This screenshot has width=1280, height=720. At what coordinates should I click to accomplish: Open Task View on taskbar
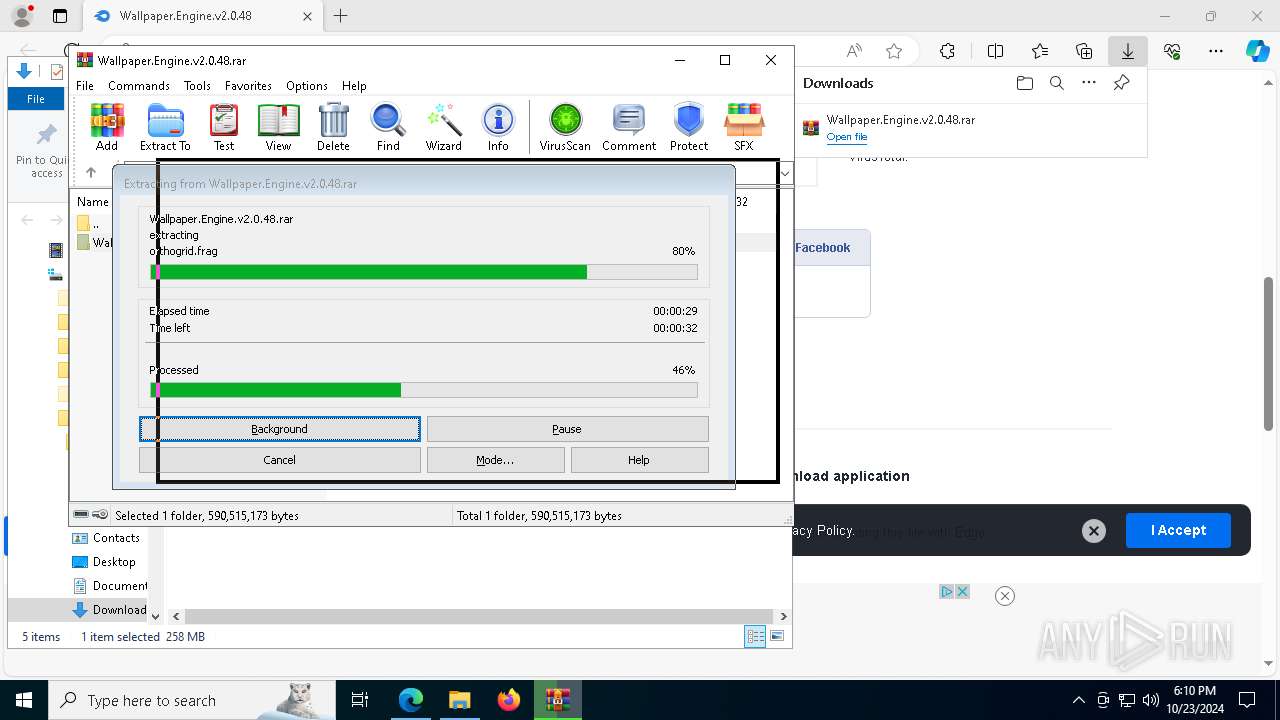click(360, 700)
